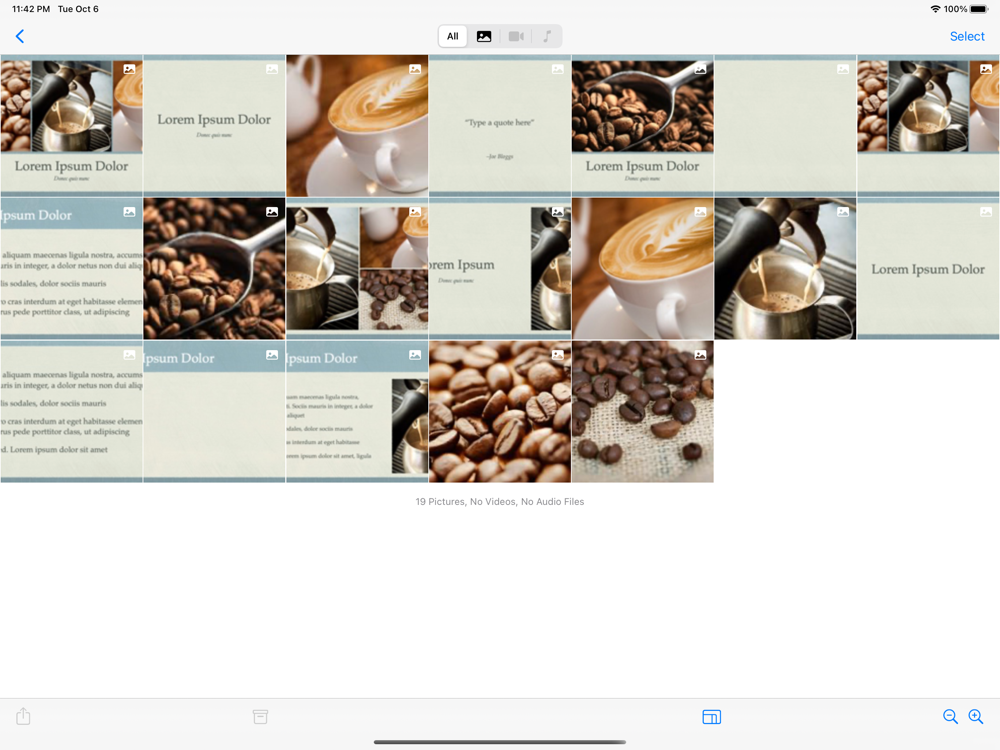Zoom in thumbnails with plus magnifier

click(x=976, y=717)
